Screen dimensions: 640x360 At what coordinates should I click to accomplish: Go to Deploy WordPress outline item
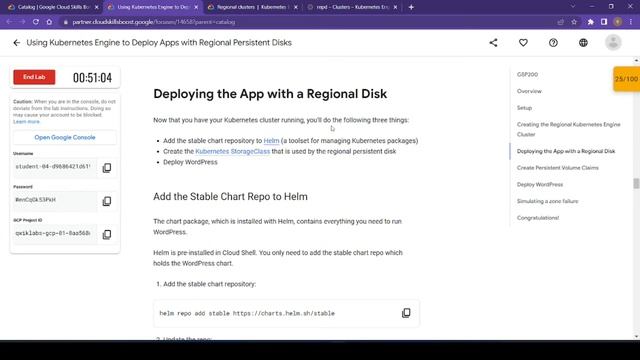[540, 184]
